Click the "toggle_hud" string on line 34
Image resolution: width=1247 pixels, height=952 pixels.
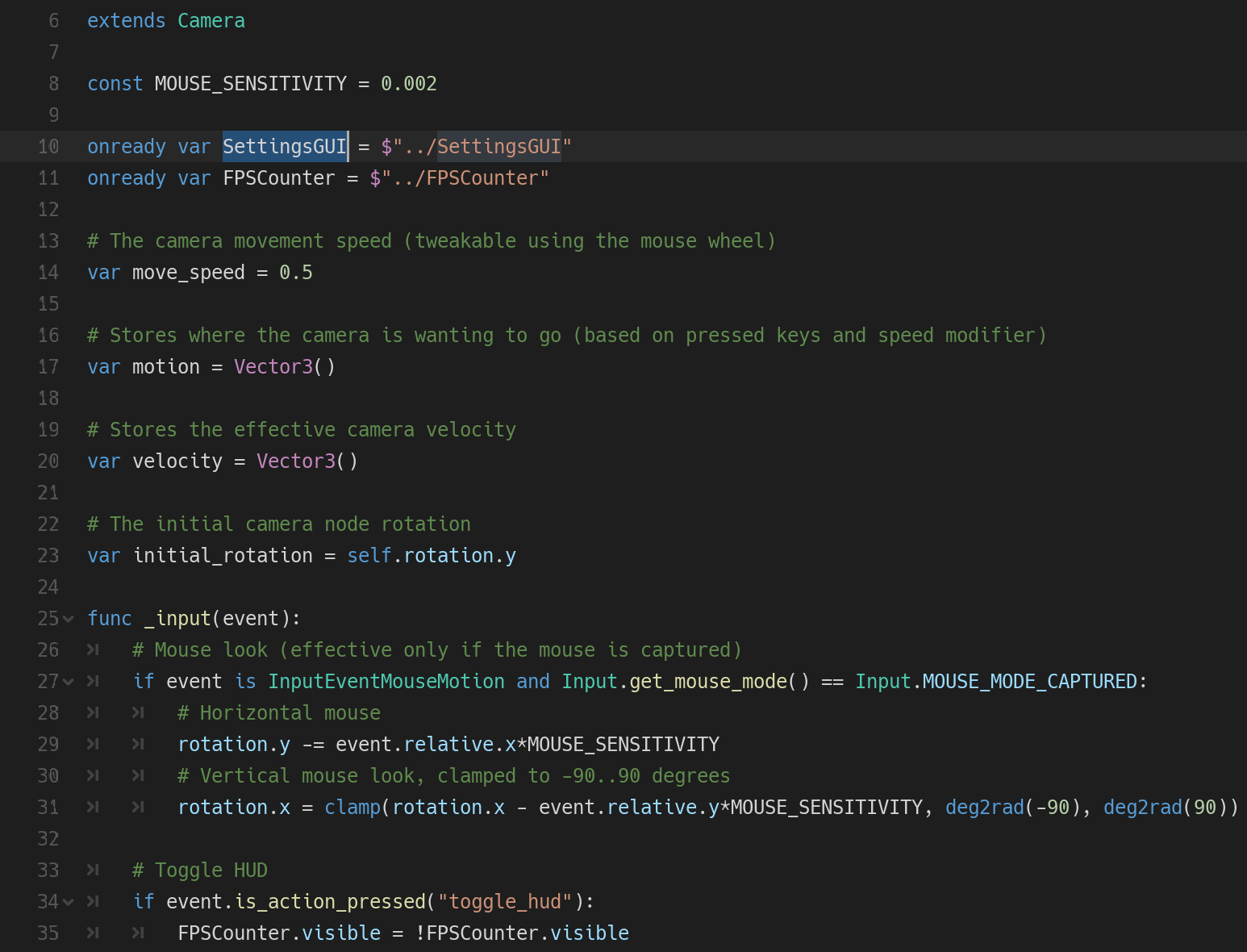click(x=505, y=902)
